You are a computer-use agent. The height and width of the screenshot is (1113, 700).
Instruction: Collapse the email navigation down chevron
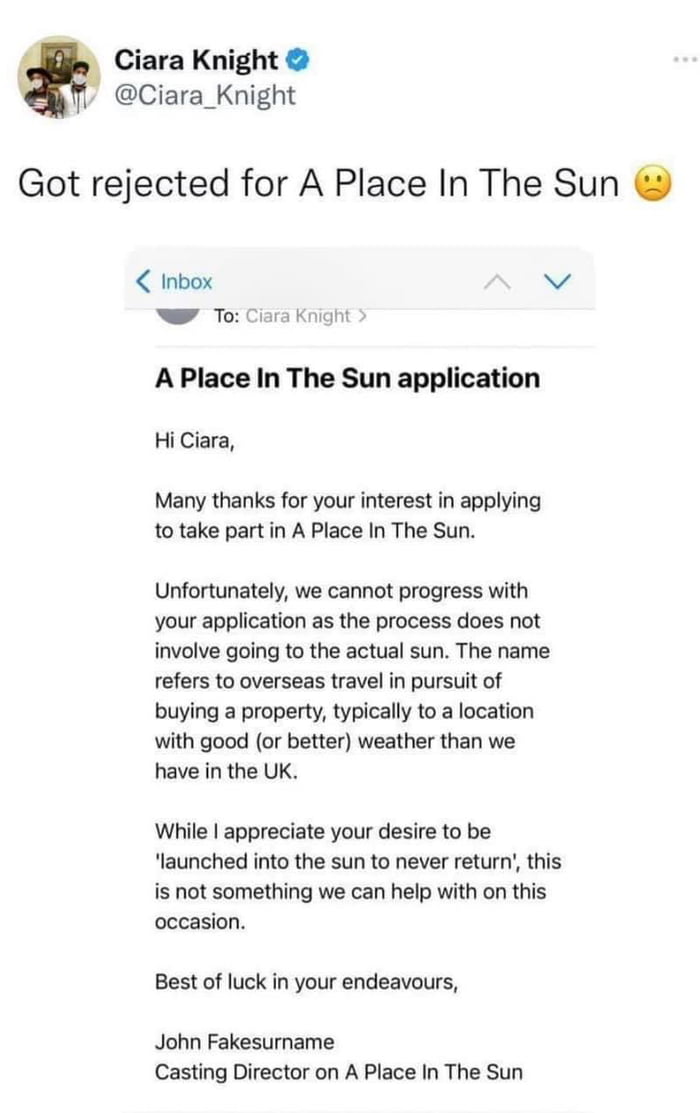[x=556, y=281]
